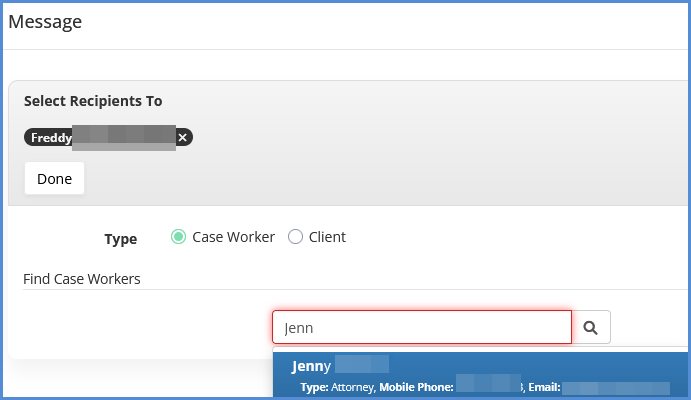Click the 'Type' field label
This screenshot has height=400, width=691.
(x=121, y=239)
